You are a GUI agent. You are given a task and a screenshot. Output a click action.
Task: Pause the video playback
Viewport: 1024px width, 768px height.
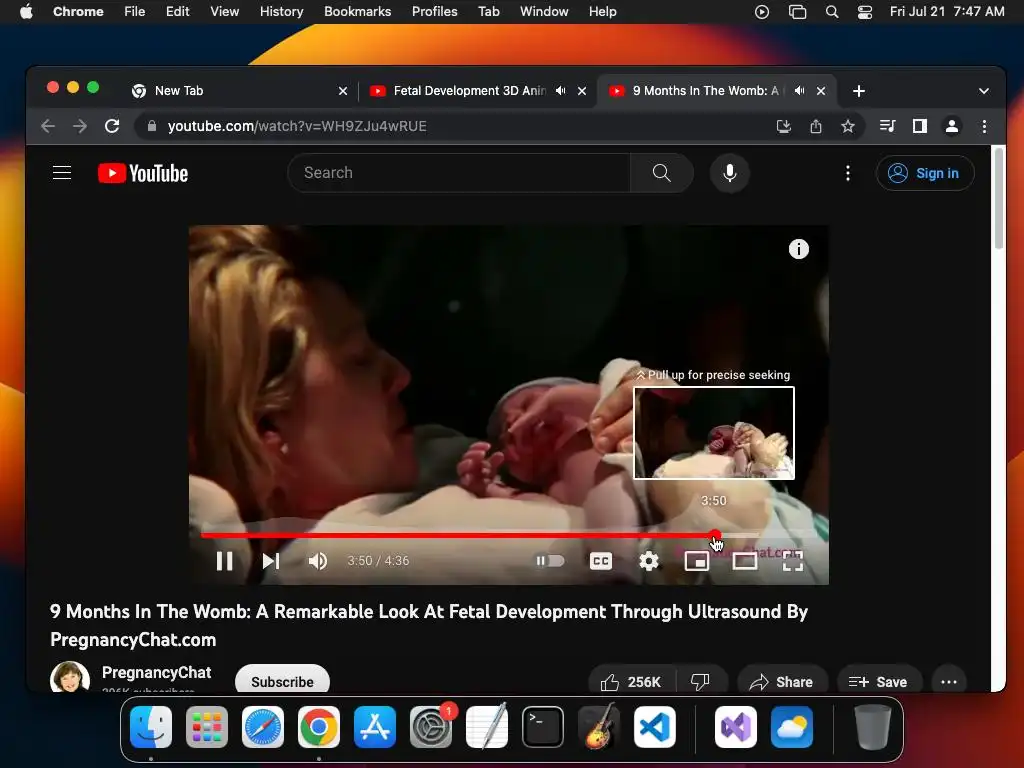pos(224,561)
